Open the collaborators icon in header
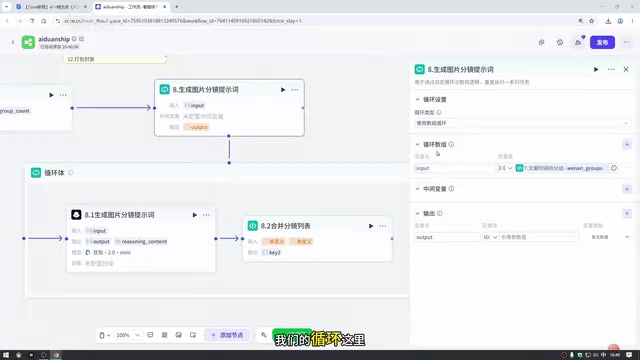 point(578,42)
